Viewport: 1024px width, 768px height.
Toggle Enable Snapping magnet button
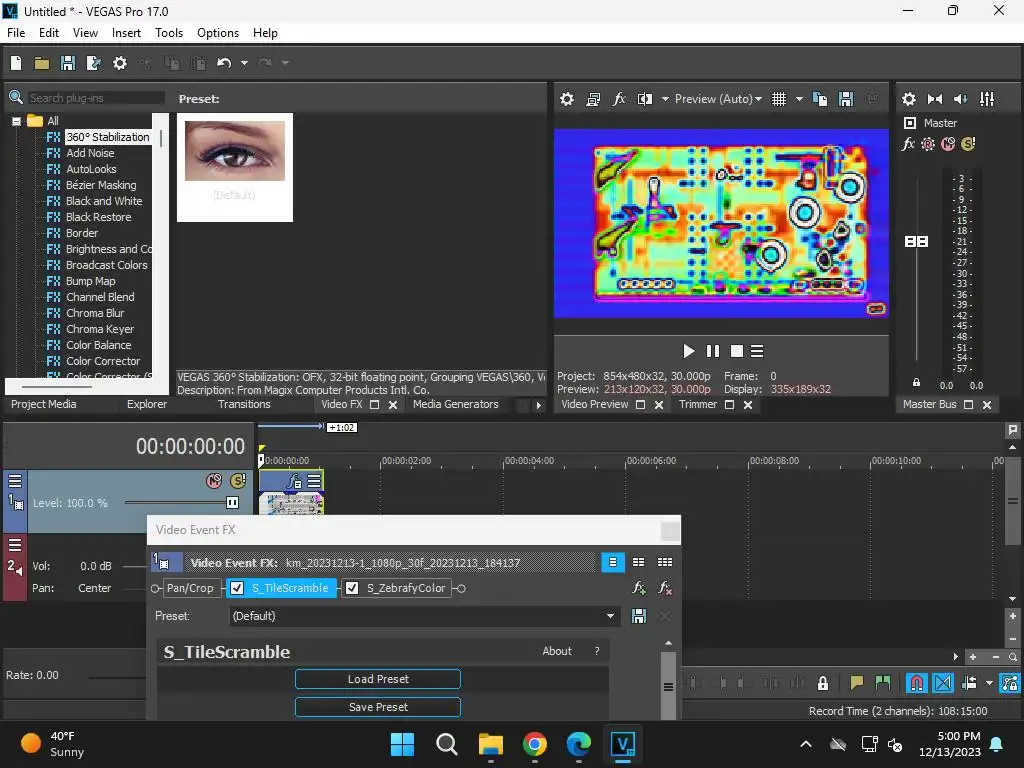click(917, 683)
